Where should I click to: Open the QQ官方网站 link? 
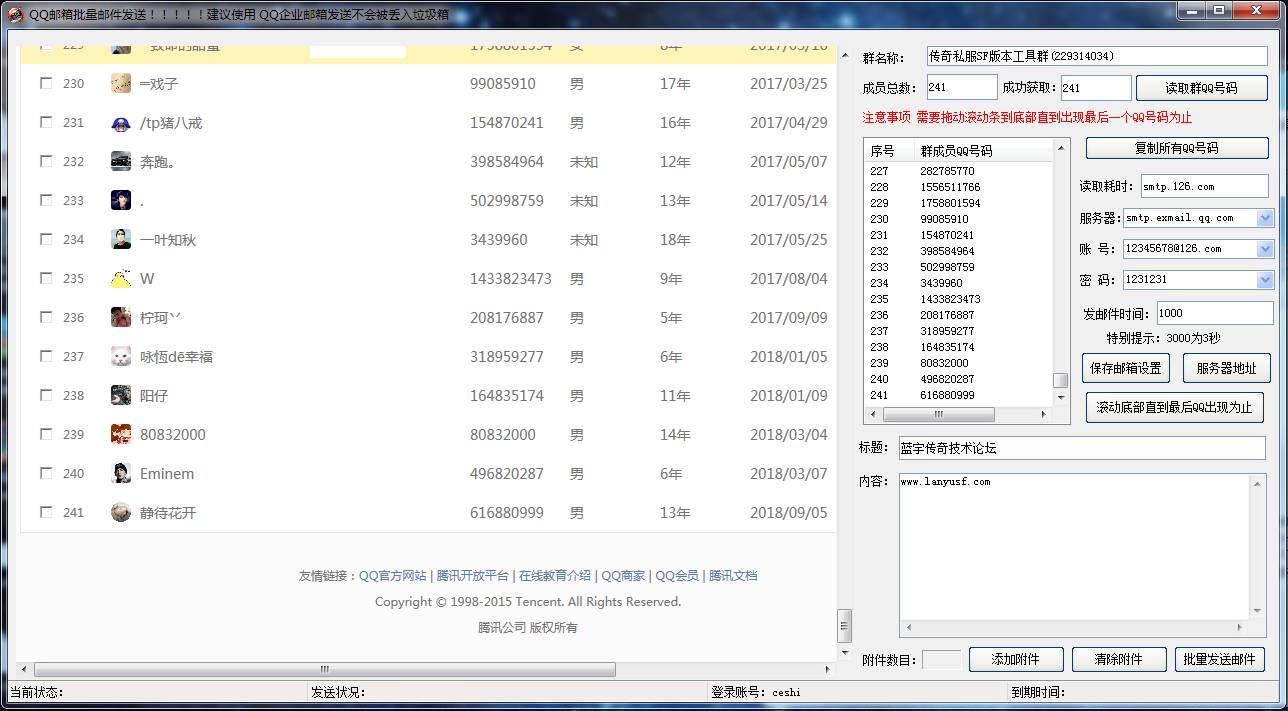[392, 576]
